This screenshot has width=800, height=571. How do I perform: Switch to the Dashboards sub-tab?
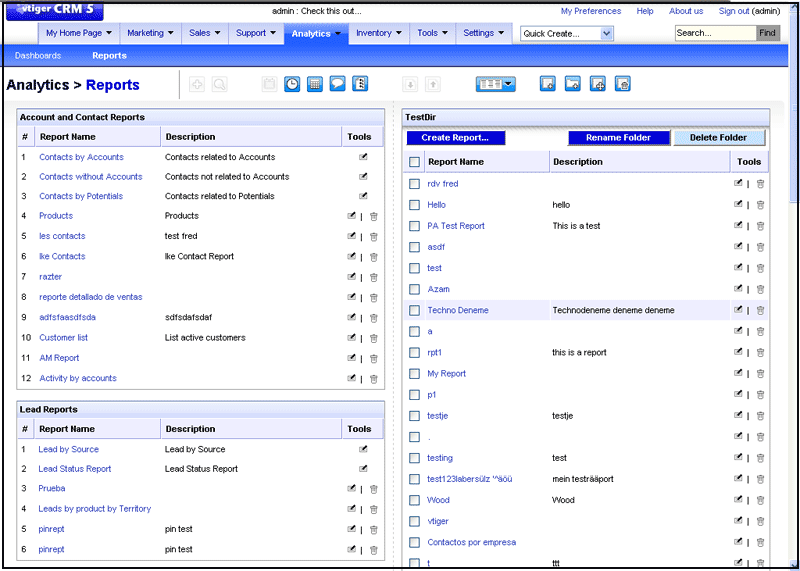click(38, 56)
